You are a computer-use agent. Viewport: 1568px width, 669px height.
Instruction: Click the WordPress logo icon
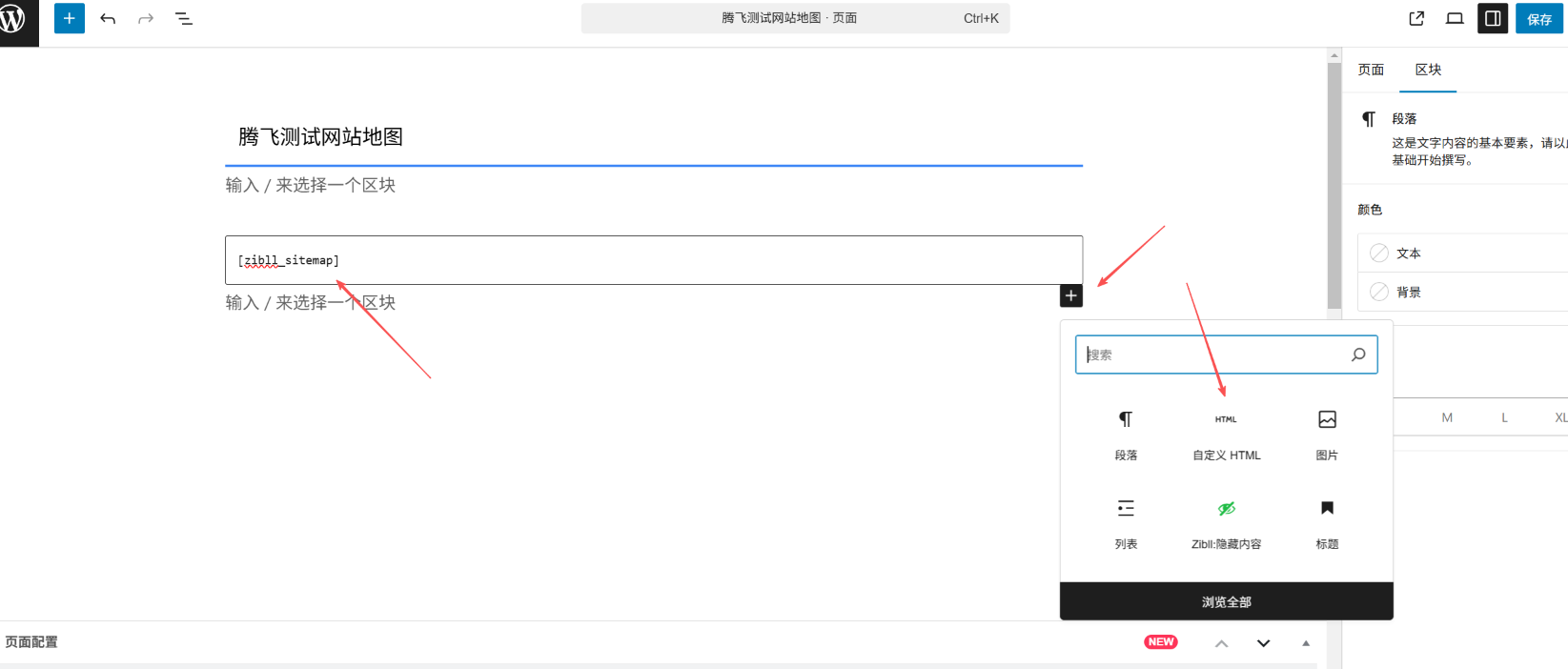point(13,18)
